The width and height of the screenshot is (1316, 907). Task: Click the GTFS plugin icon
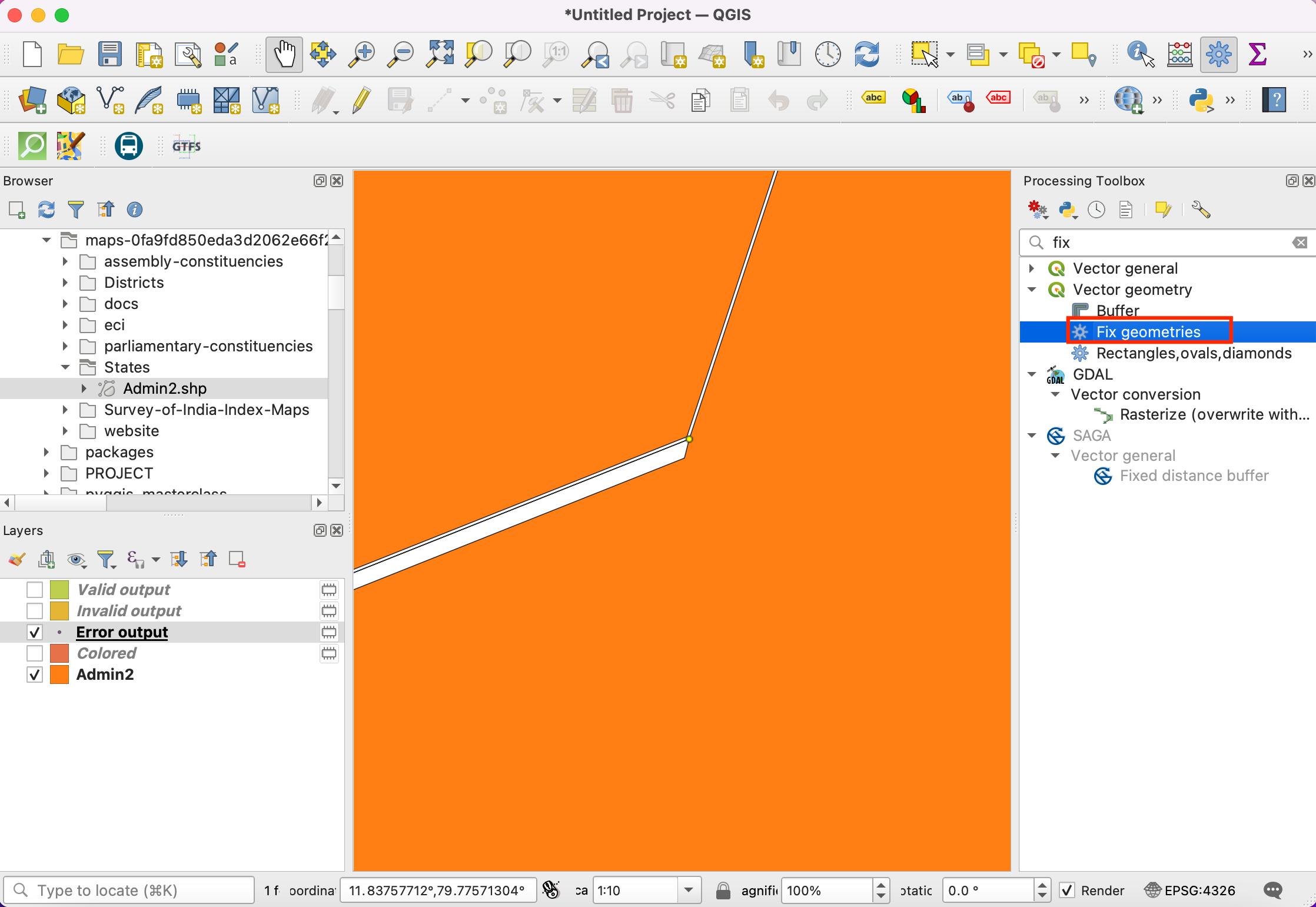point(186,146)
